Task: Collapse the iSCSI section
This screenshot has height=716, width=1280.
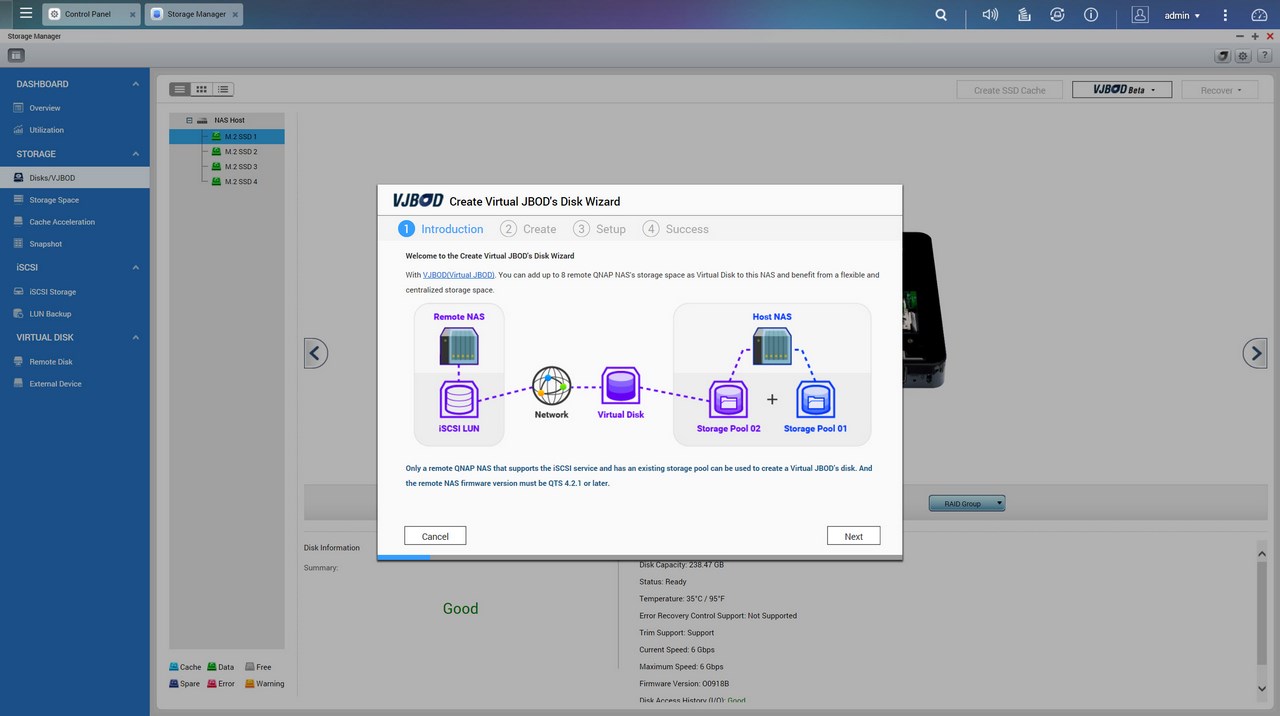Action: click(136, 268)
